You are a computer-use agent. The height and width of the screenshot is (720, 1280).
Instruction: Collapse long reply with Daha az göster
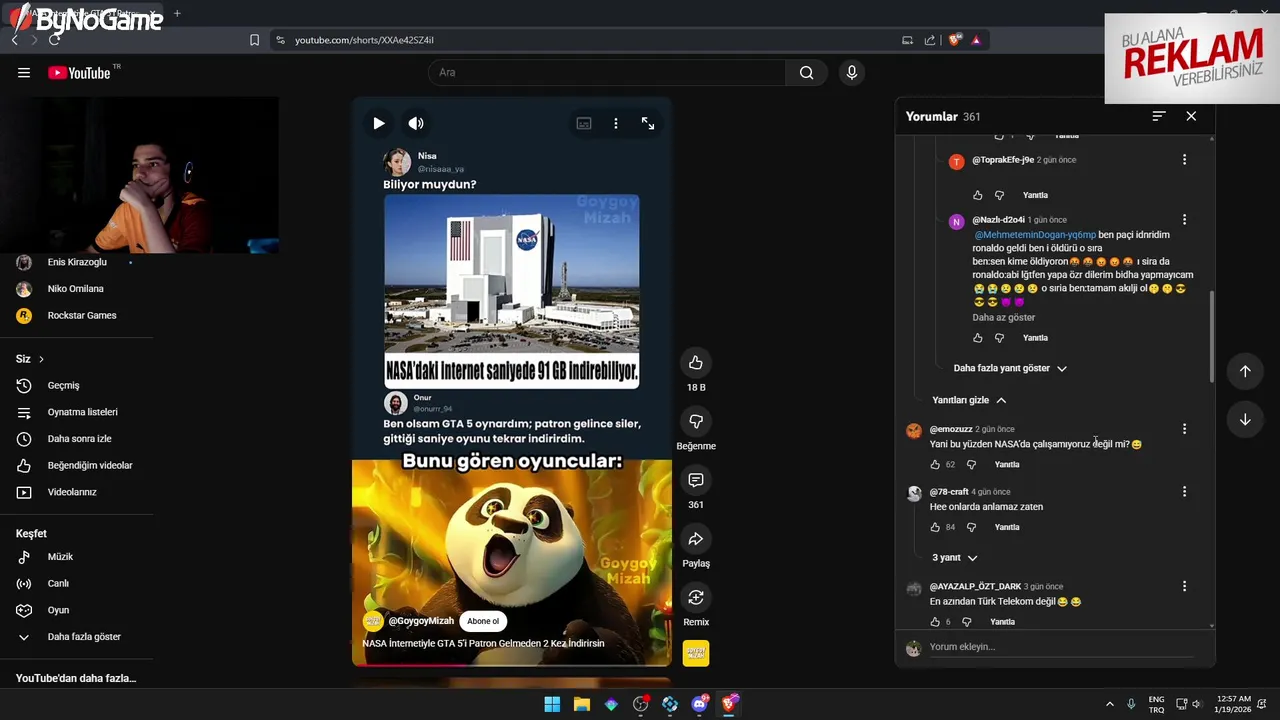tap(1004, 318)
